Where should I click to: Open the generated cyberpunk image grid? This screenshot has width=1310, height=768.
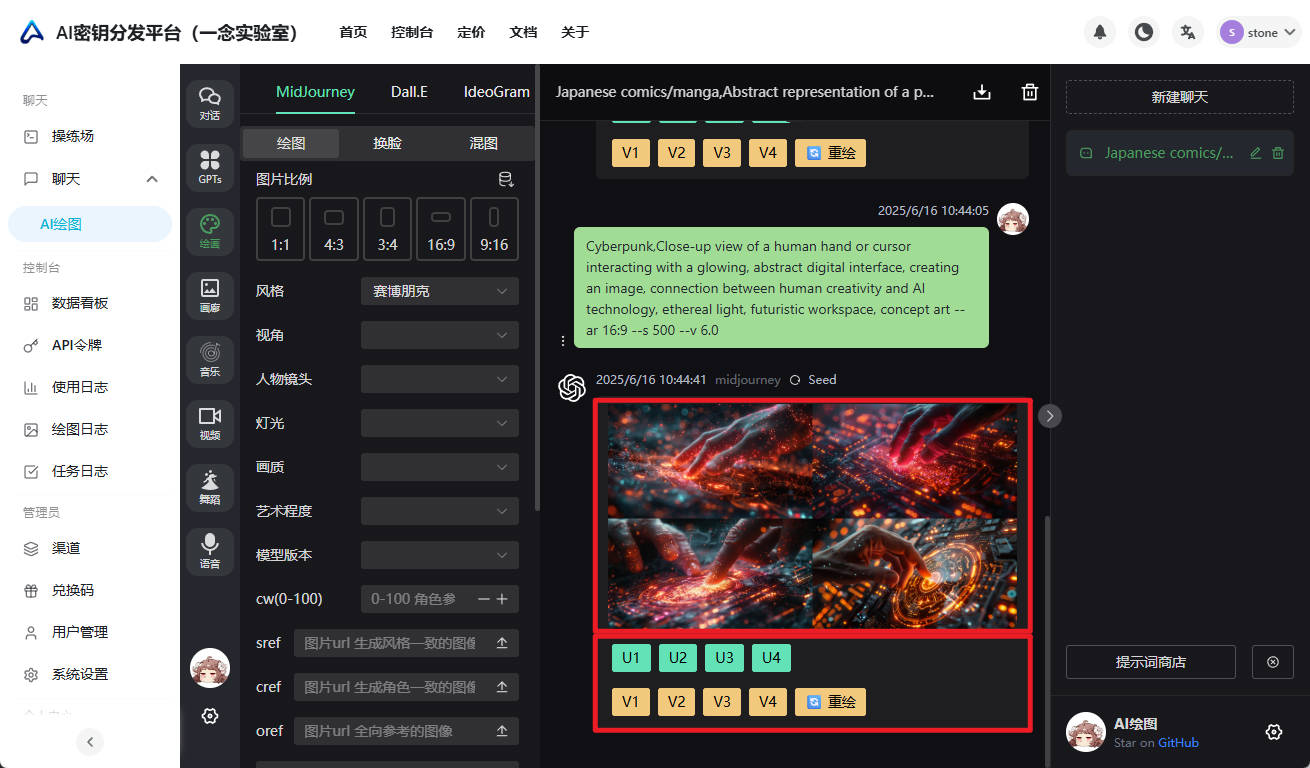point(812,516)
